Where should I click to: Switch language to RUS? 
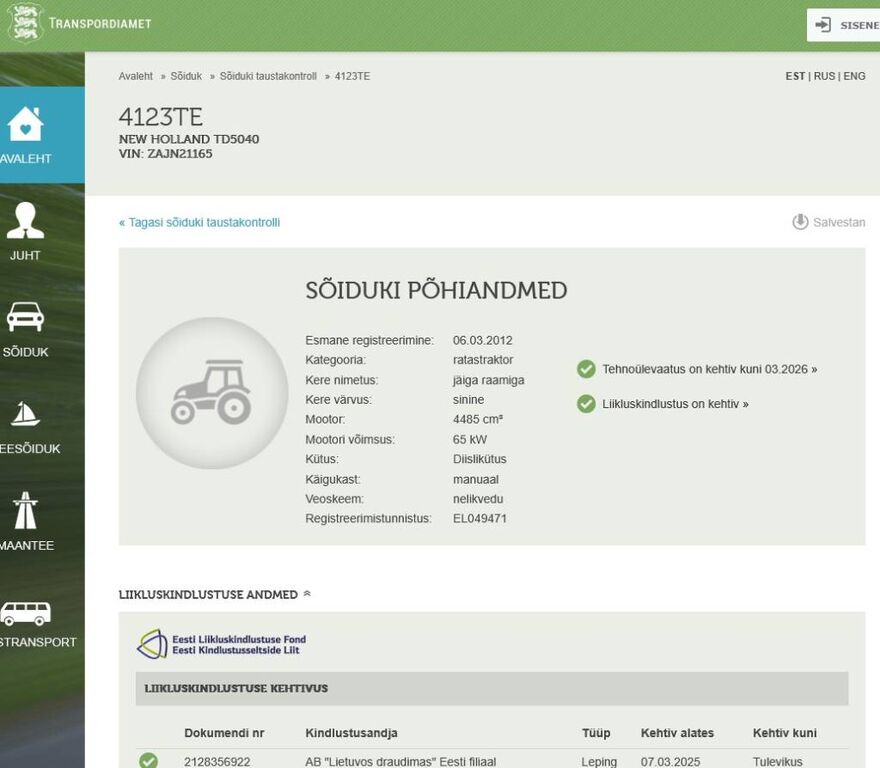pyautogui.click(x=824, y=76)
